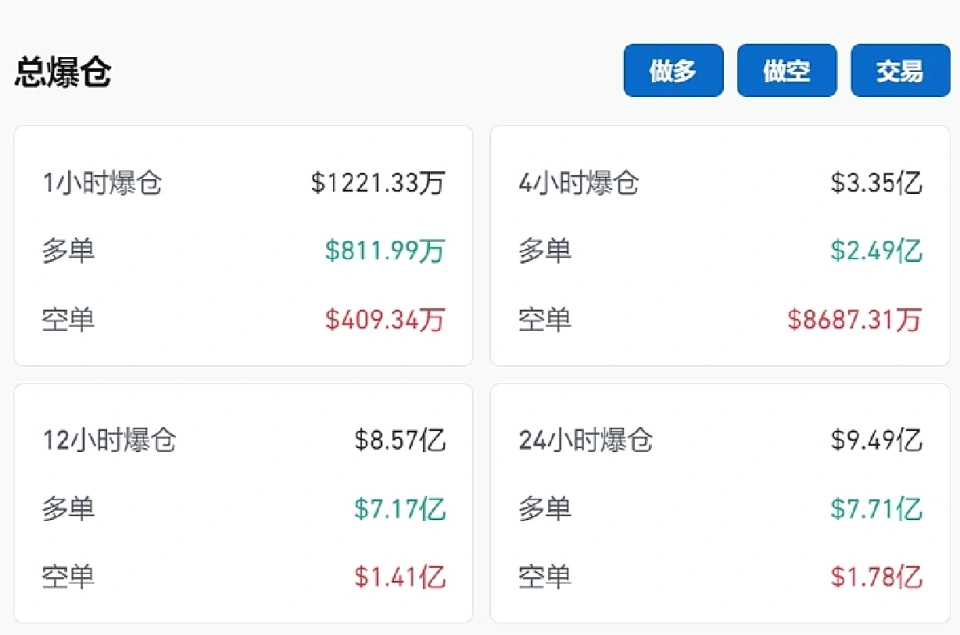
Task: Click the green $7.71亿 long value
Action: pyautogui.click(x=876, y=509)
